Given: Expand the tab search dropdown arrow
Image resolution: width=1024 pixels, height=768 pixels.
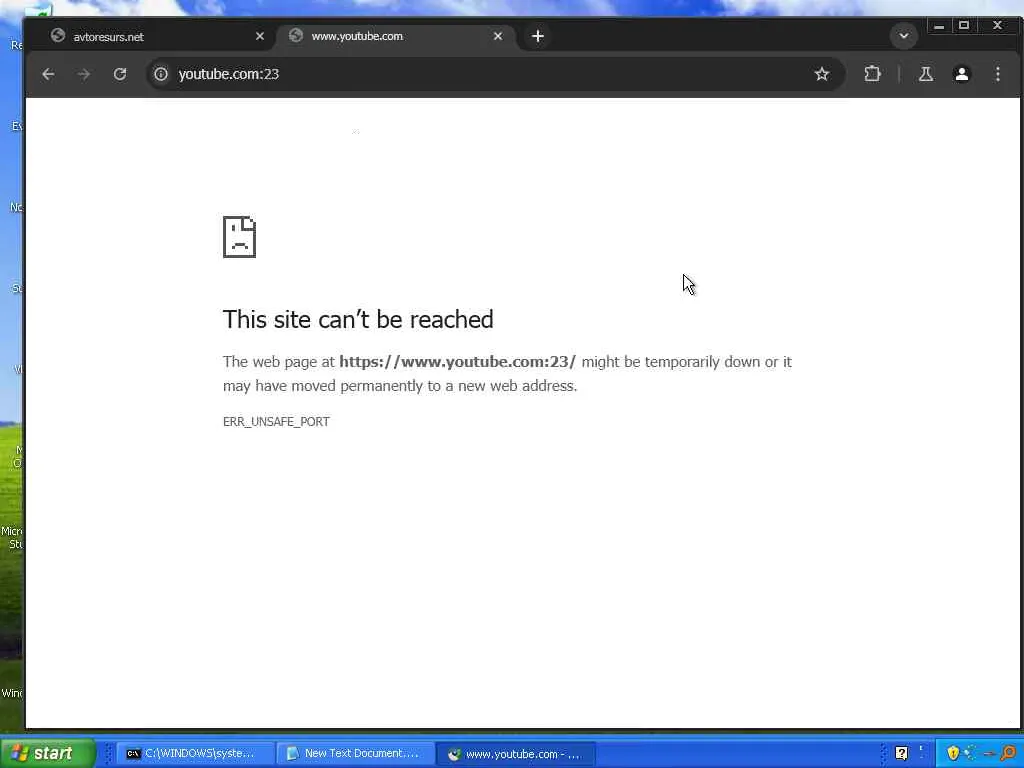Looking at the screenshot, I should pos(904,36).
